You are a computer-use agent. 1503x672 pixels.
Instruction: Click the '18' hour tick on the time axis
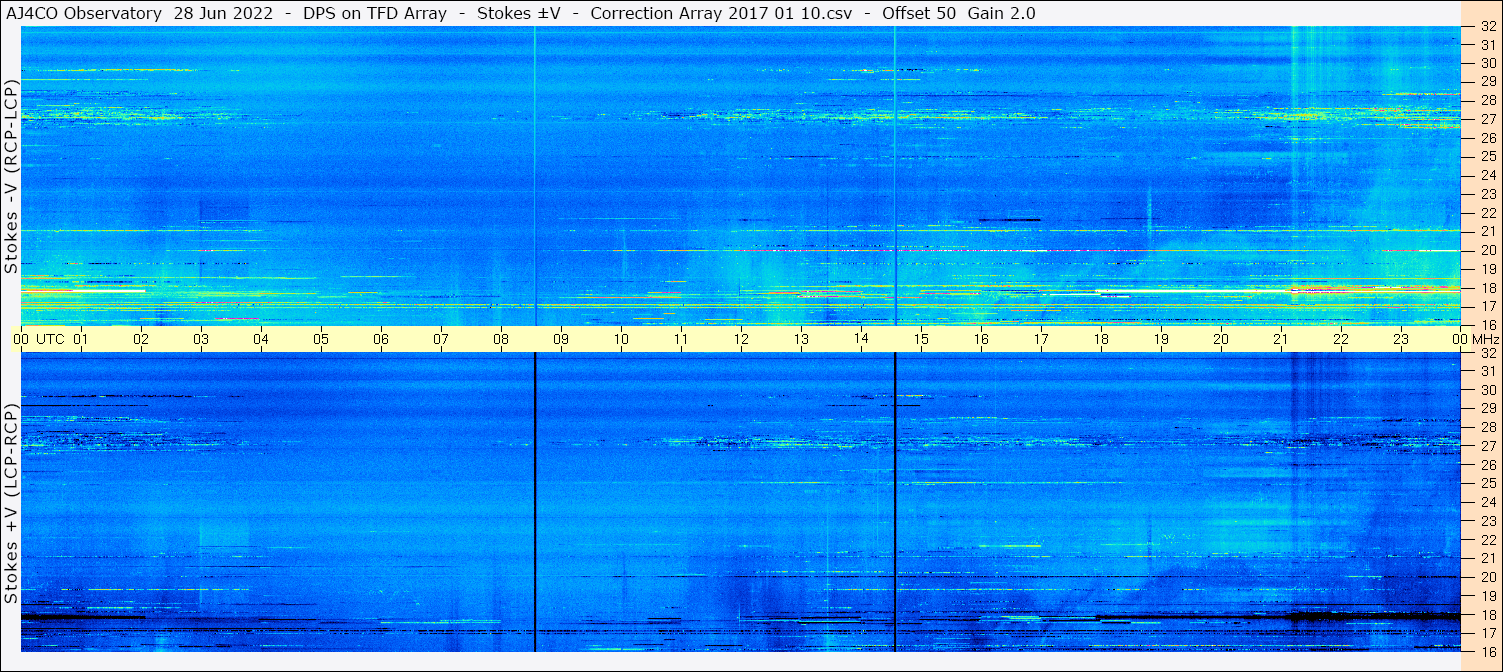[x=1101, y=339]
